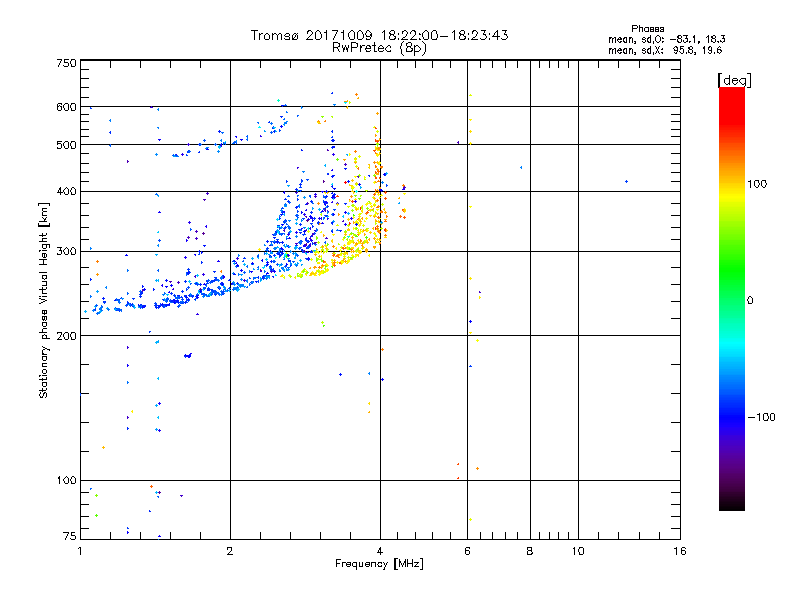This screenshot has width=800, height=600.
Task: Click the "[deg]" colorbar unit label
Action: pos(734,80)
